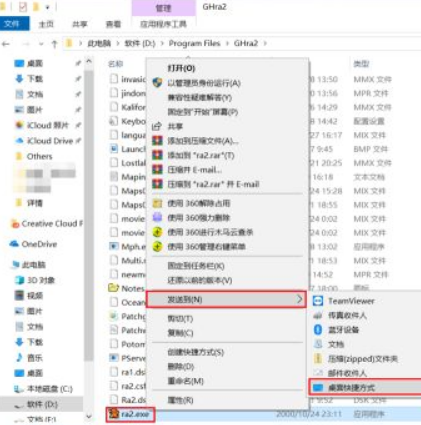Click the Open (打开) context menu entry
Image resolution: width=421 pixels, height=425 pixels.
(x=181, y=68)
